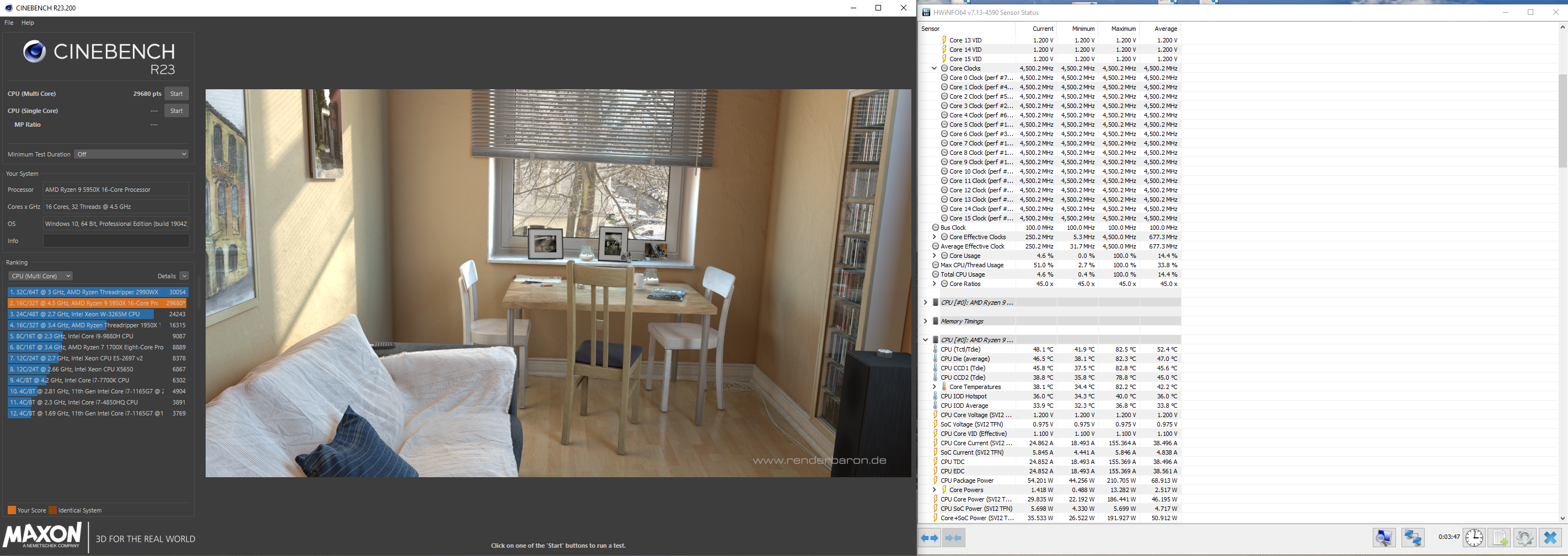This screenshot has width=1568, height=556.
Task: Click the HWiNFO vertical scrollbar thumb
Action: click(x=1562, y=121)
